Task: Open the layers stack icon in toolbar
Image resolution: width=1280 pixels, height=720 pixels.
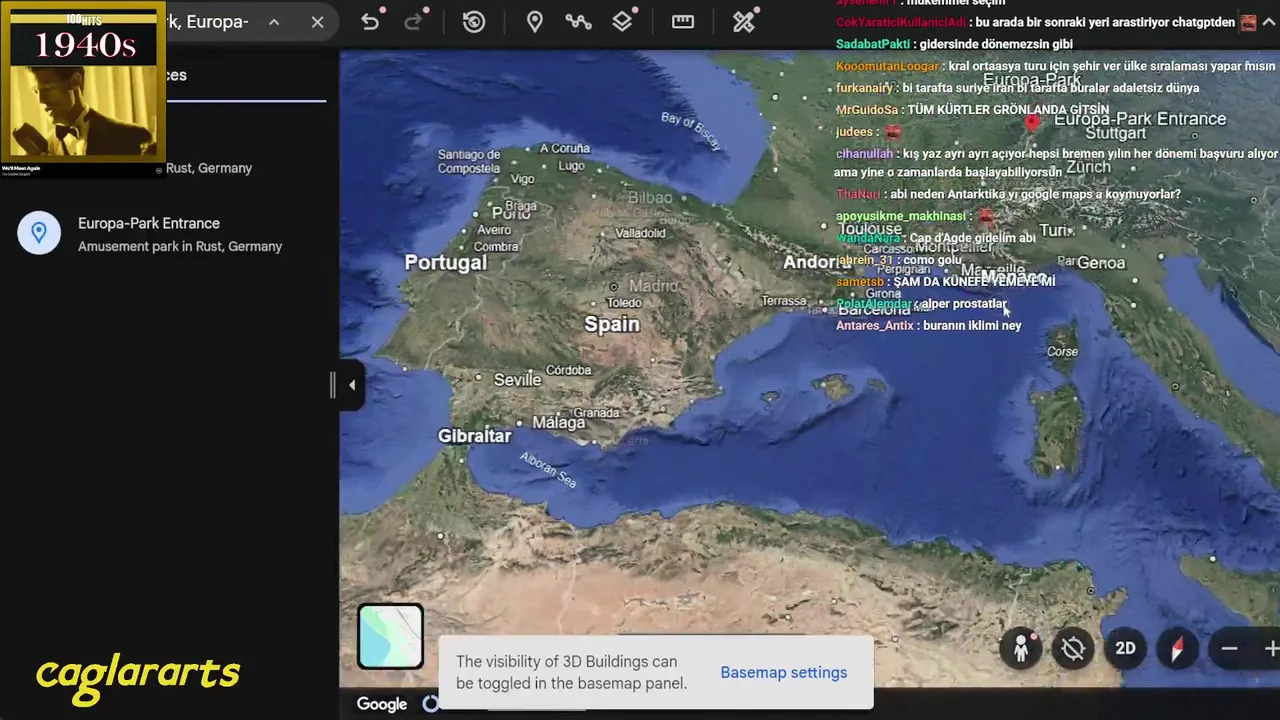Action: [623, 22]
